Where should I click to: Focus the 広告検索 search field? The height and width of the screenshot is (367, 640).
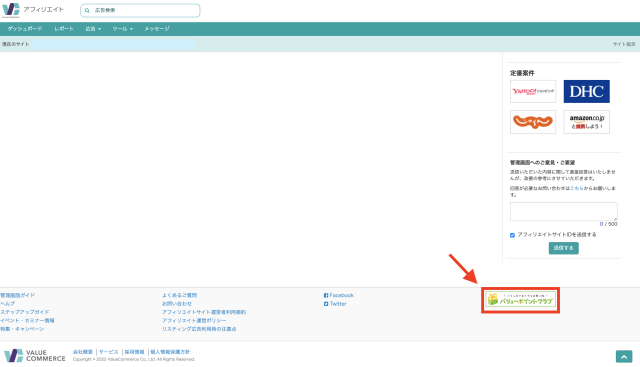140,11
